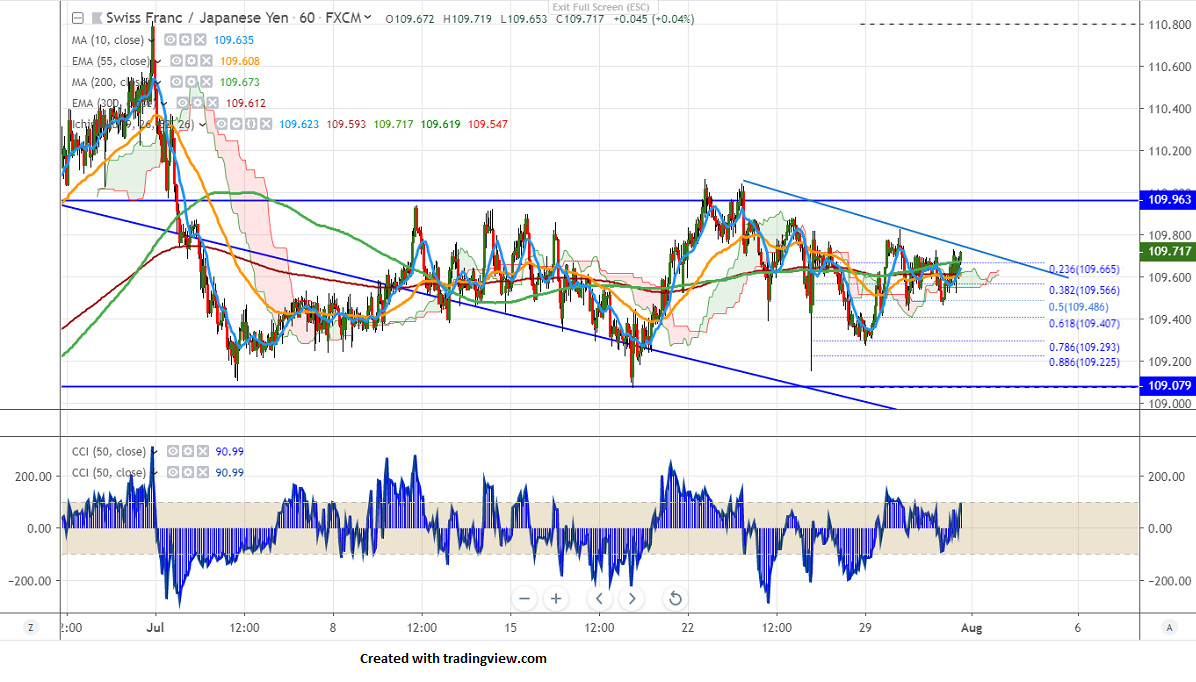Select the 109.079 price line label
Image resolution: width=1196 pixels, height=682 pixels.
point(1168,386)
